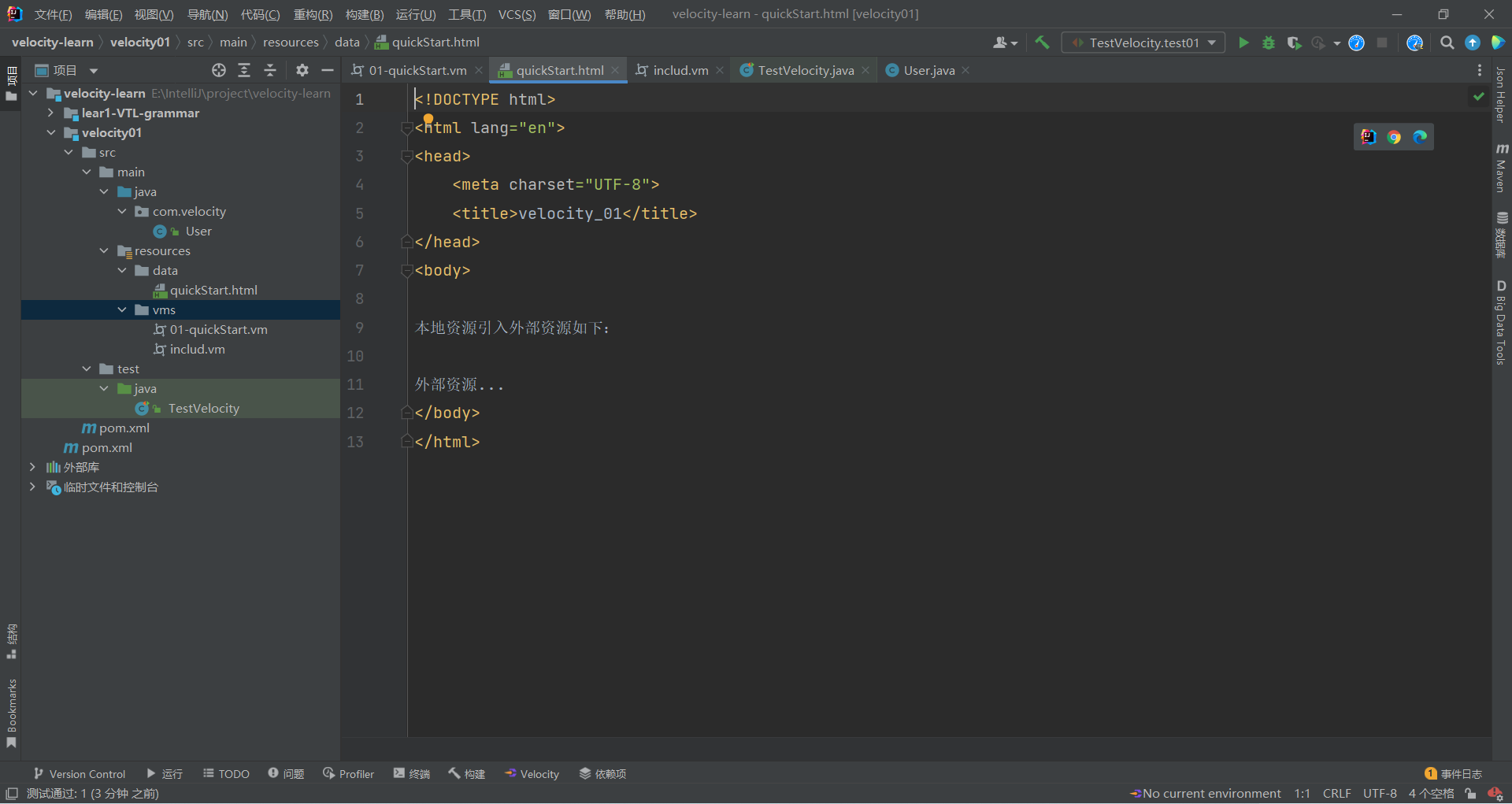Close the includ.vm editor tab
This screenshot has width=1512, height=804.
click(720, 70)
